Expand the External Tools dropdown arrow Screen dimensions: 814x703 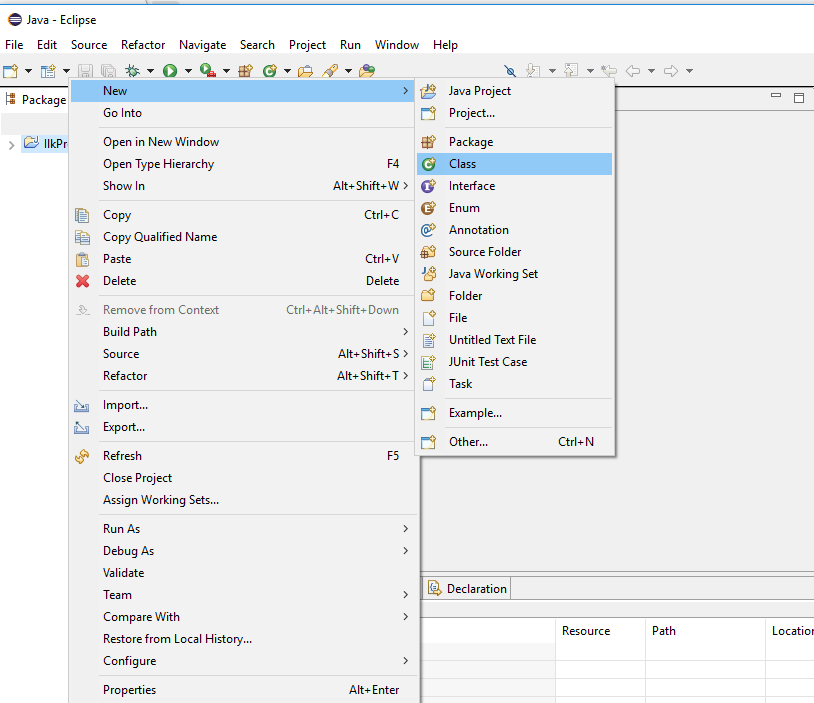[226, 71]
